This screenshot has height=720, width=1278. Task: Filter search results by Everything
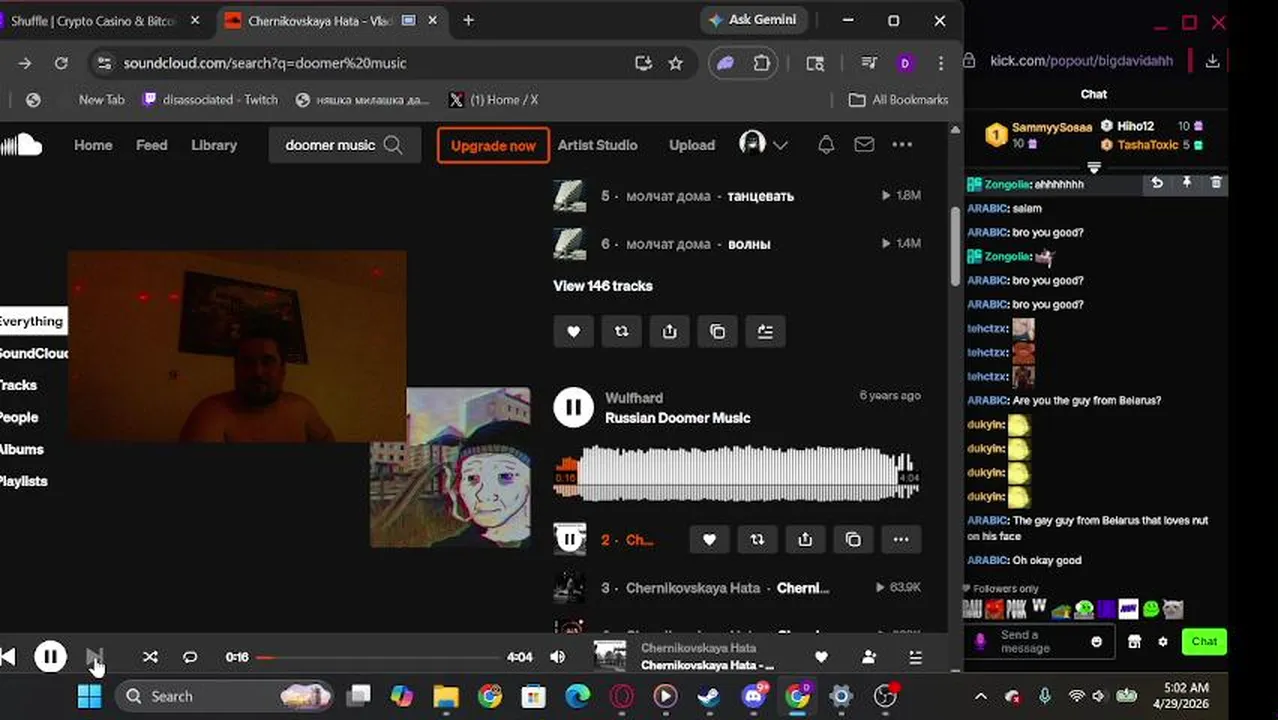[32, 321]
